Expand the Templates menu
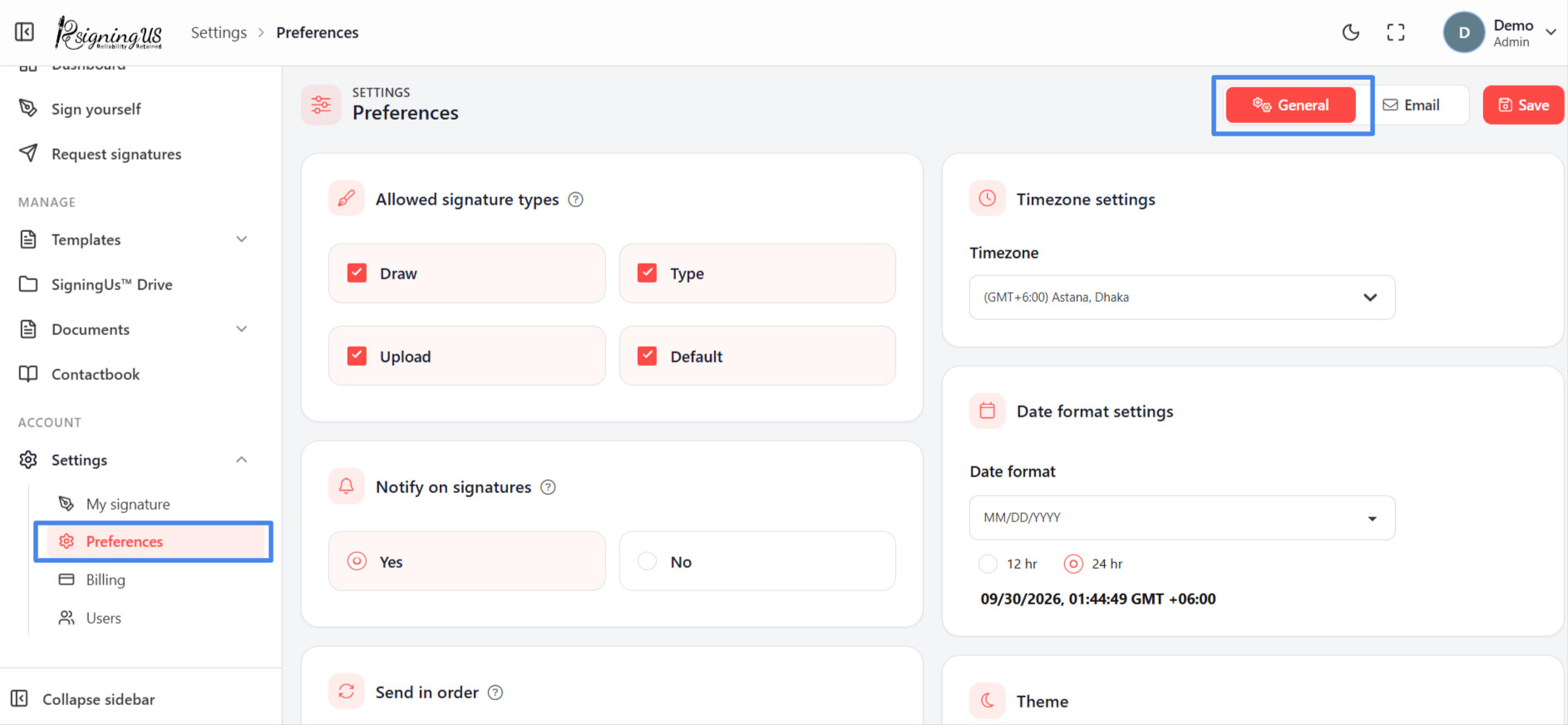1568x725 pixels. (x=134, y=239)
